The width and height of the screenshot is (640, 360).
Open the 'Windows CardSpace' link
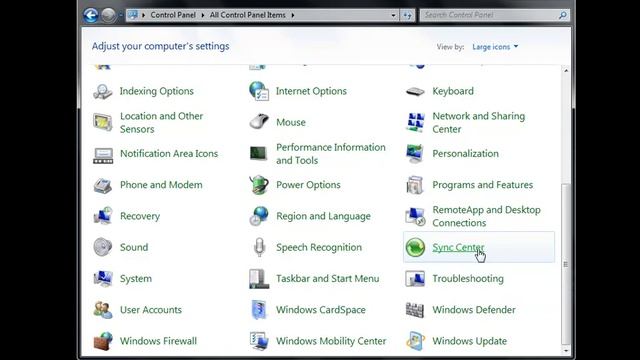[321, 310]
